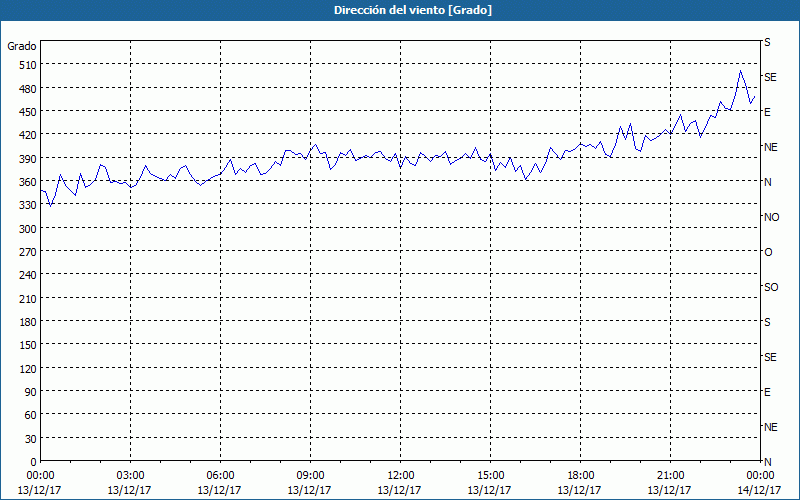
Task: Click the wind direction line's highest peak
Action: pos(740,71)
